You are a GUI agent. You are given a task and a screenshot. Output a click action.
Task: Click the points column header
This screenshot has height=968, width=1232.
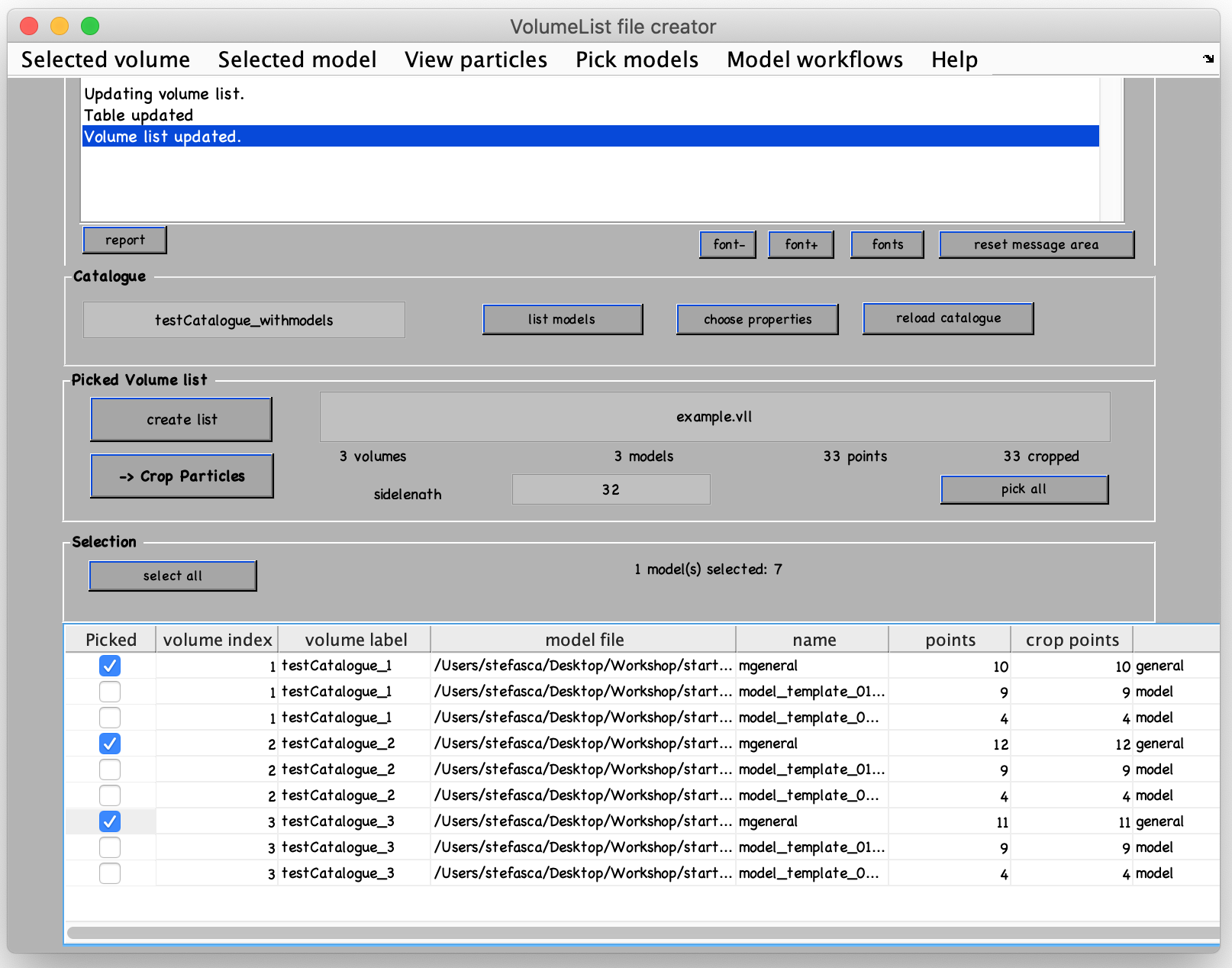point(950,640)
